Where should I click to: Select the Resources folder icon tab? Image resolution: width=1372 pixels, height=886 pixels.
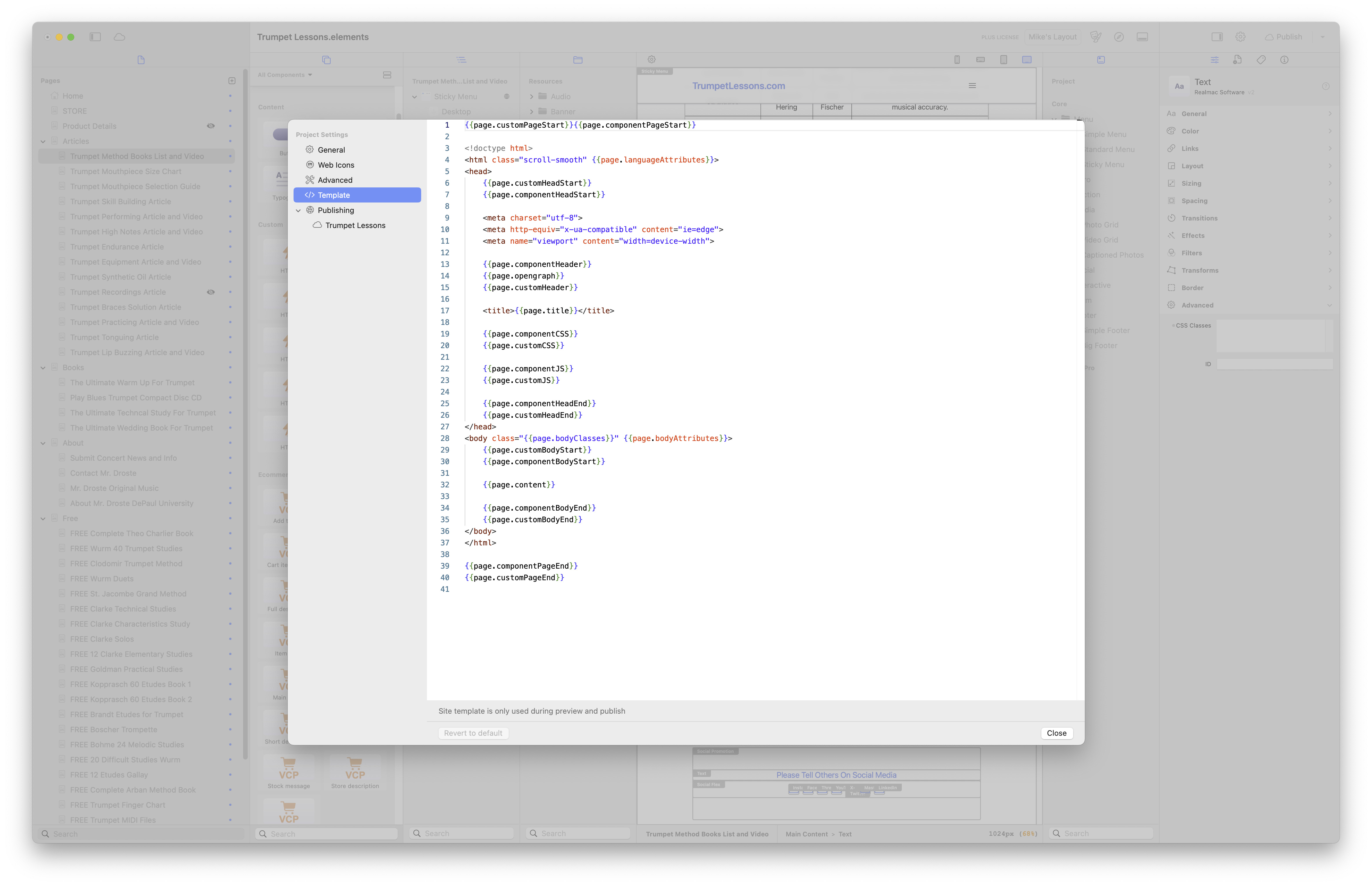coord(578,60)
